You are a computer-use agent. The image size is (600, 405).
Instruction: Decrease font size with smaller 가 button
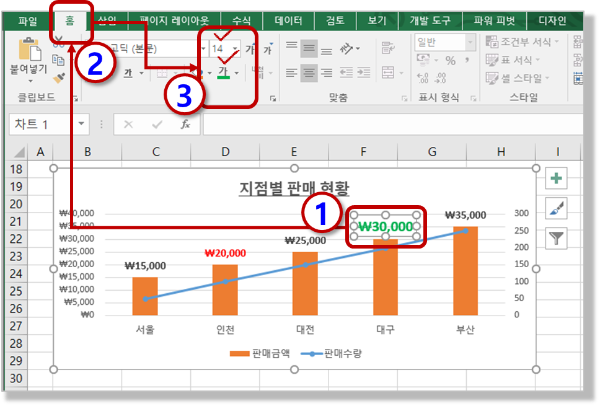tap(268, 49)
